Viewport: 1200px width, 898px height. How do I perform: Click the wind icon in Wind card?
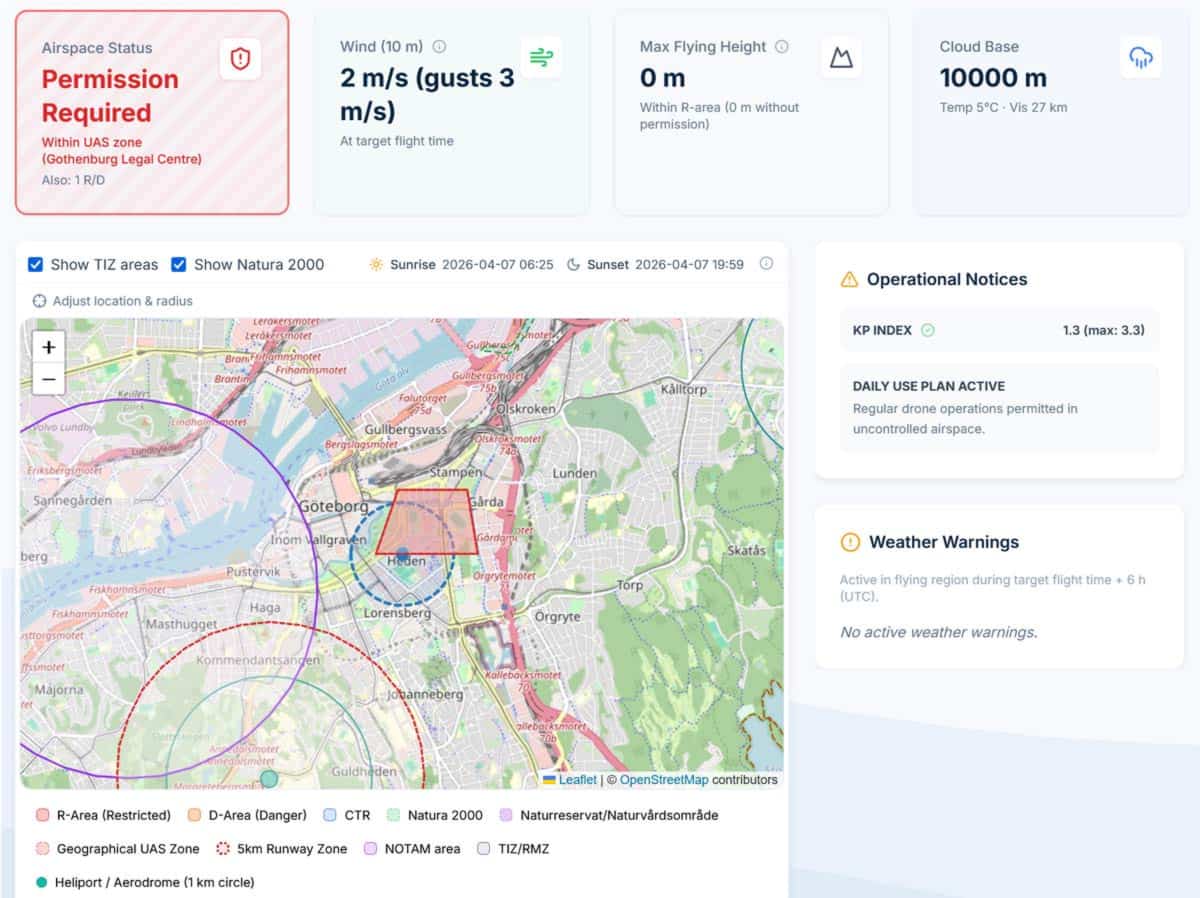541,57
